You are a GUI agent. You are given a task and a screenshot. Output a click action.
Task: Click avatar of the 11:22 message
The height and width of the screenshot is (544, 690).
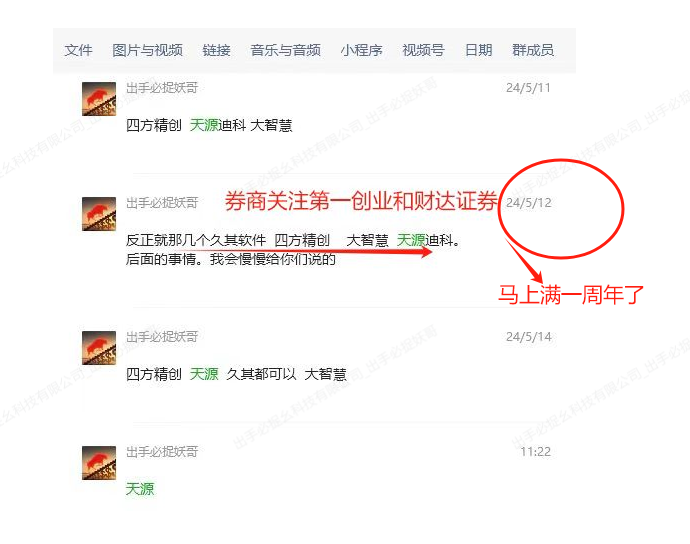[99, 463]
